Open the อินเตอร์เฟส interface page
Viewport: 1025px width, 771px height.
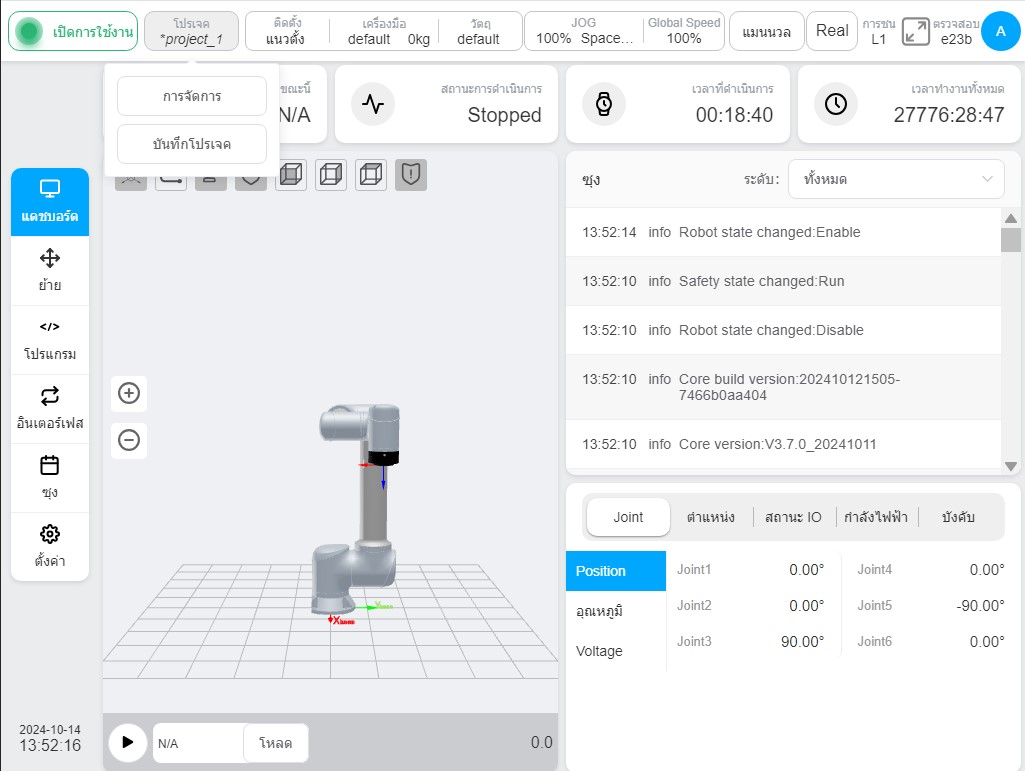pyautogui.click(x=50, y=409)
